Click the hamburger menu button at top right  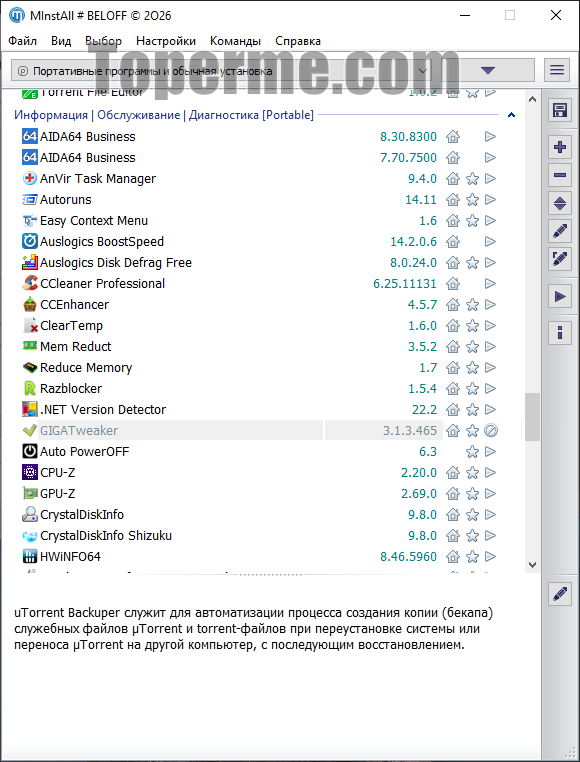point(557,70)
